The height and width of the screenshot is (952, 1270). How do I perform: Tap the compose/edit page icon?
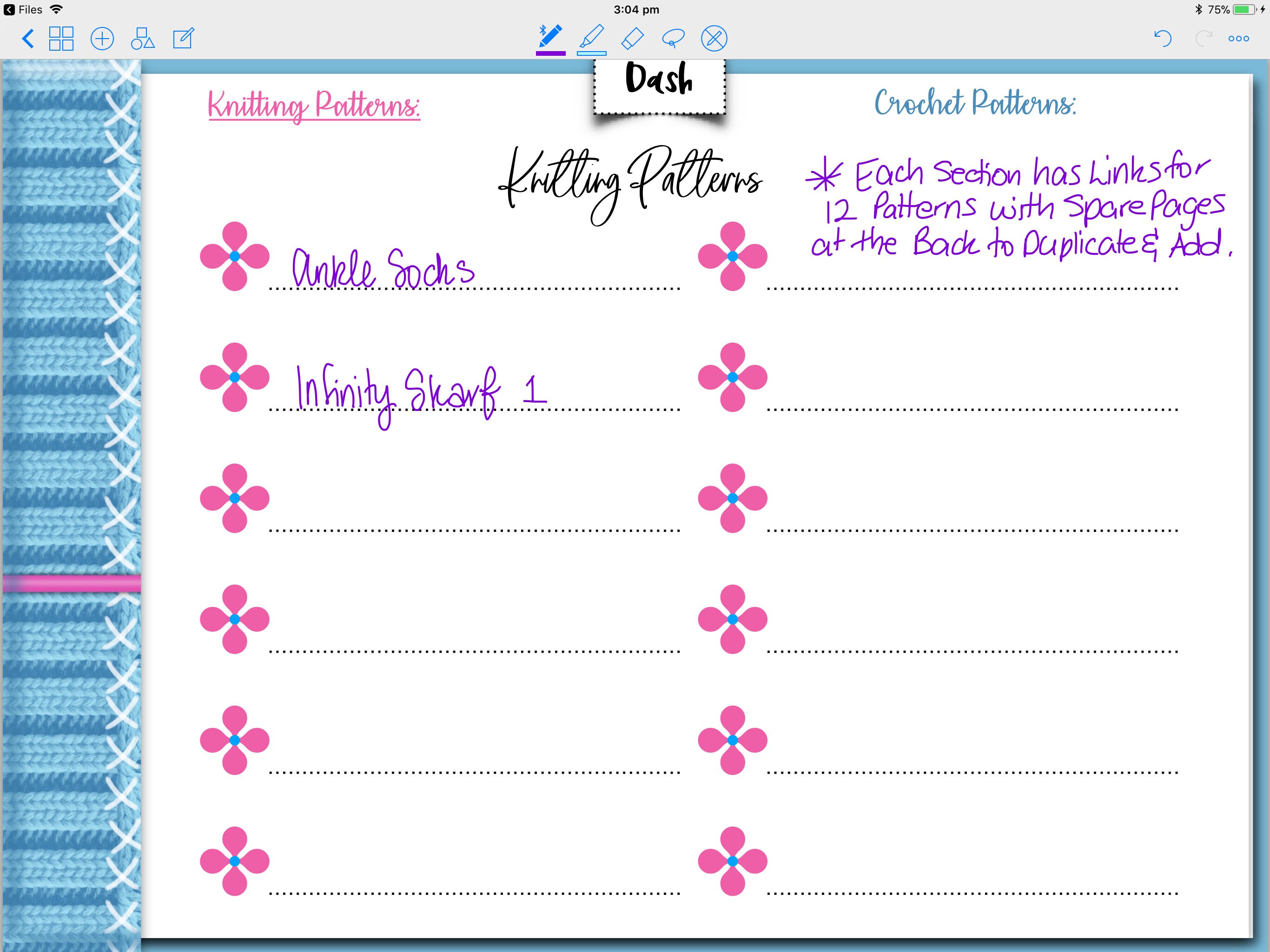(x=183, y=39)
